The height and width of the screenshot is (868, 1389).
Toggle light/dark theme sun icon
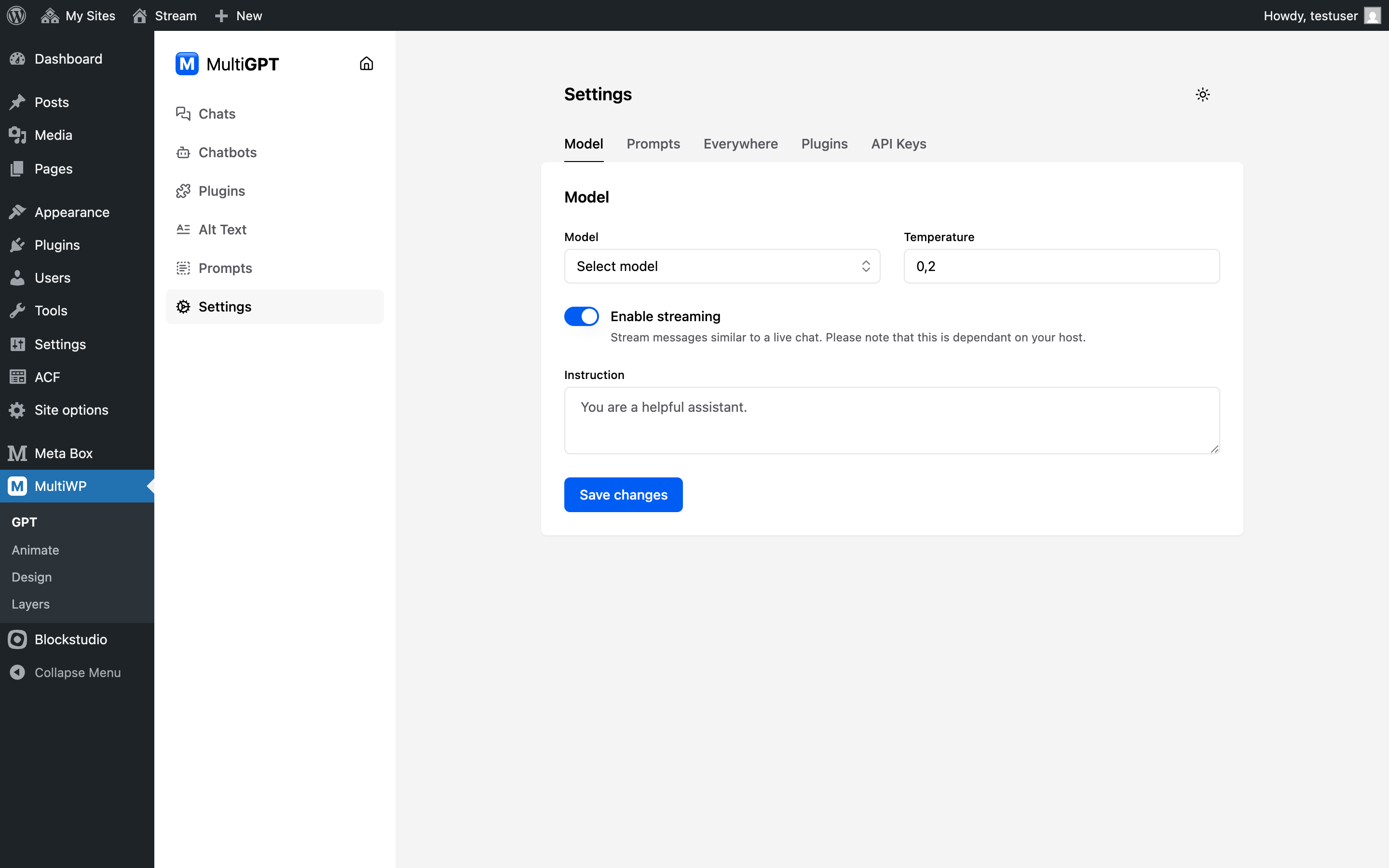(1202, 95)
